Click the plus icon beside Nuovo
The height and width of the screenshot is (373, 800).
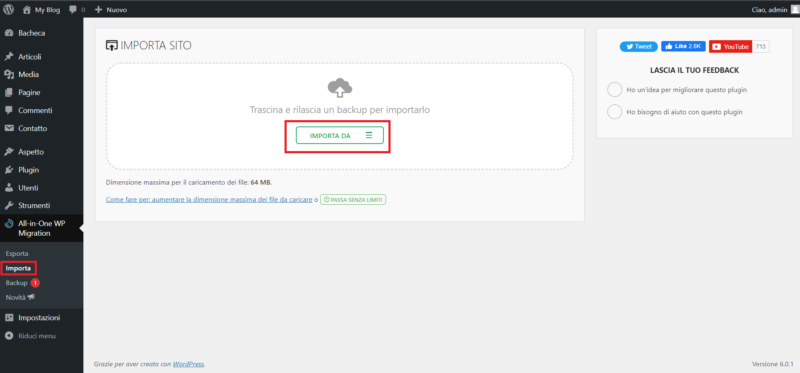point(99,10)
